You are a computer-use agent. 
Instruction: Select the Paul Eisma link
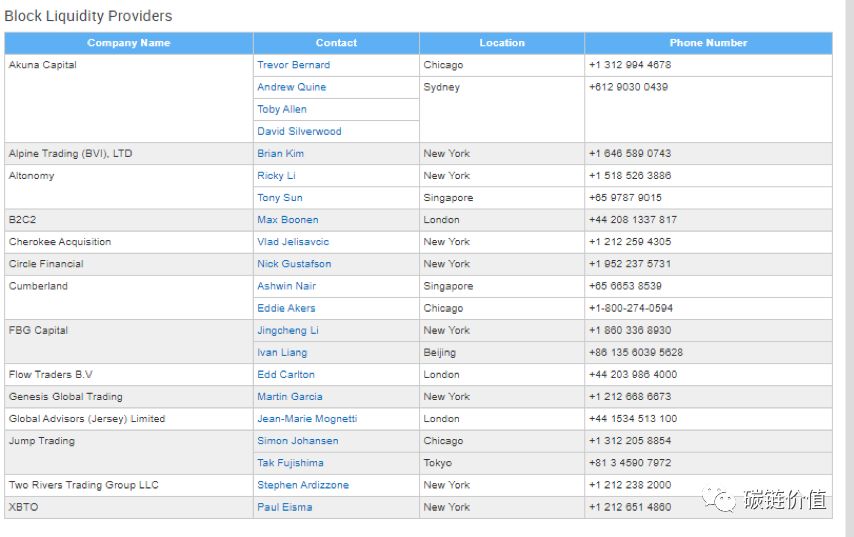(x=284, y=507)
